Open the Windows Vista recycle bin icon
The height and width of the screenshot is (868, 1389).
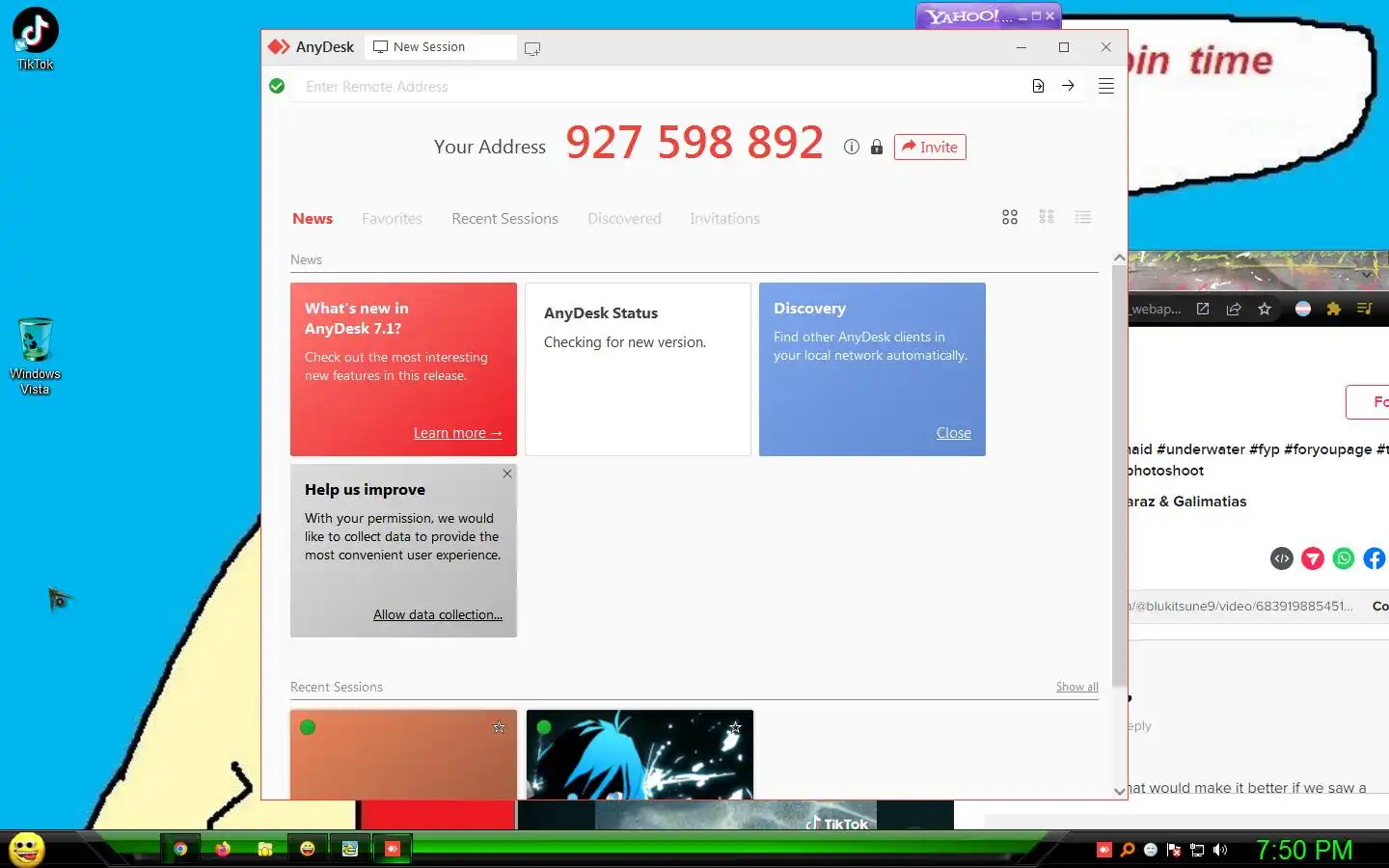(x=35, y=356)
